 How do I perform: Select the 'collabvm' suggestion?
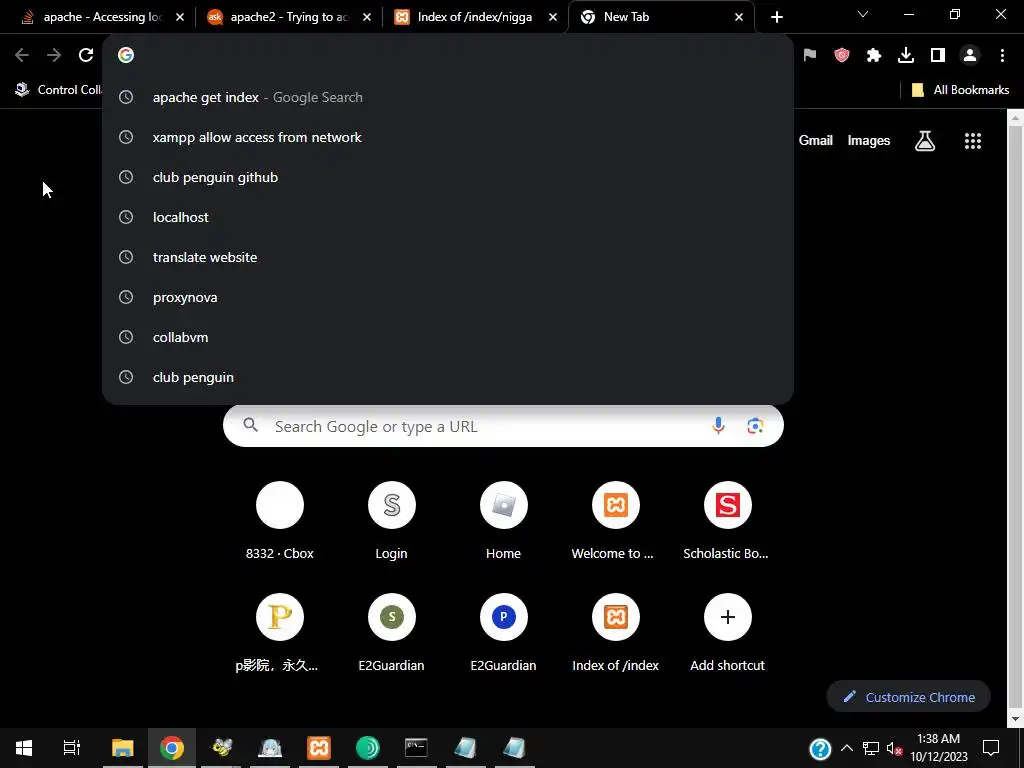point(448,337)
